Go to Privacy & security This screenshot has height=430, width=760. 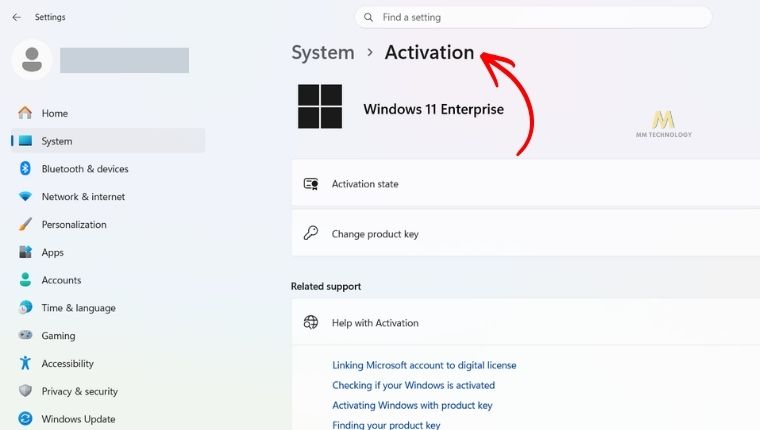tap(108, 391)
